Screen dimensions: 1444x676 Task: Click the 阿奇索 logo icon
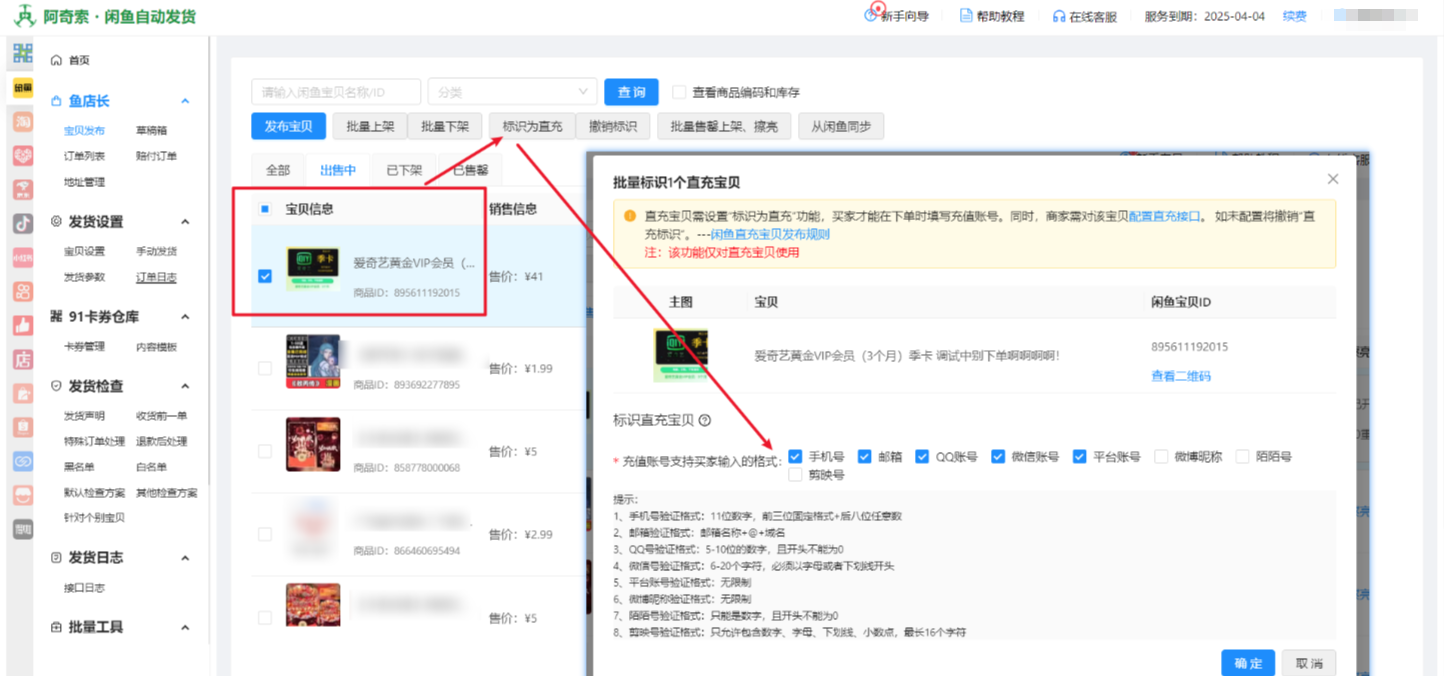click(x=24, y=16)
